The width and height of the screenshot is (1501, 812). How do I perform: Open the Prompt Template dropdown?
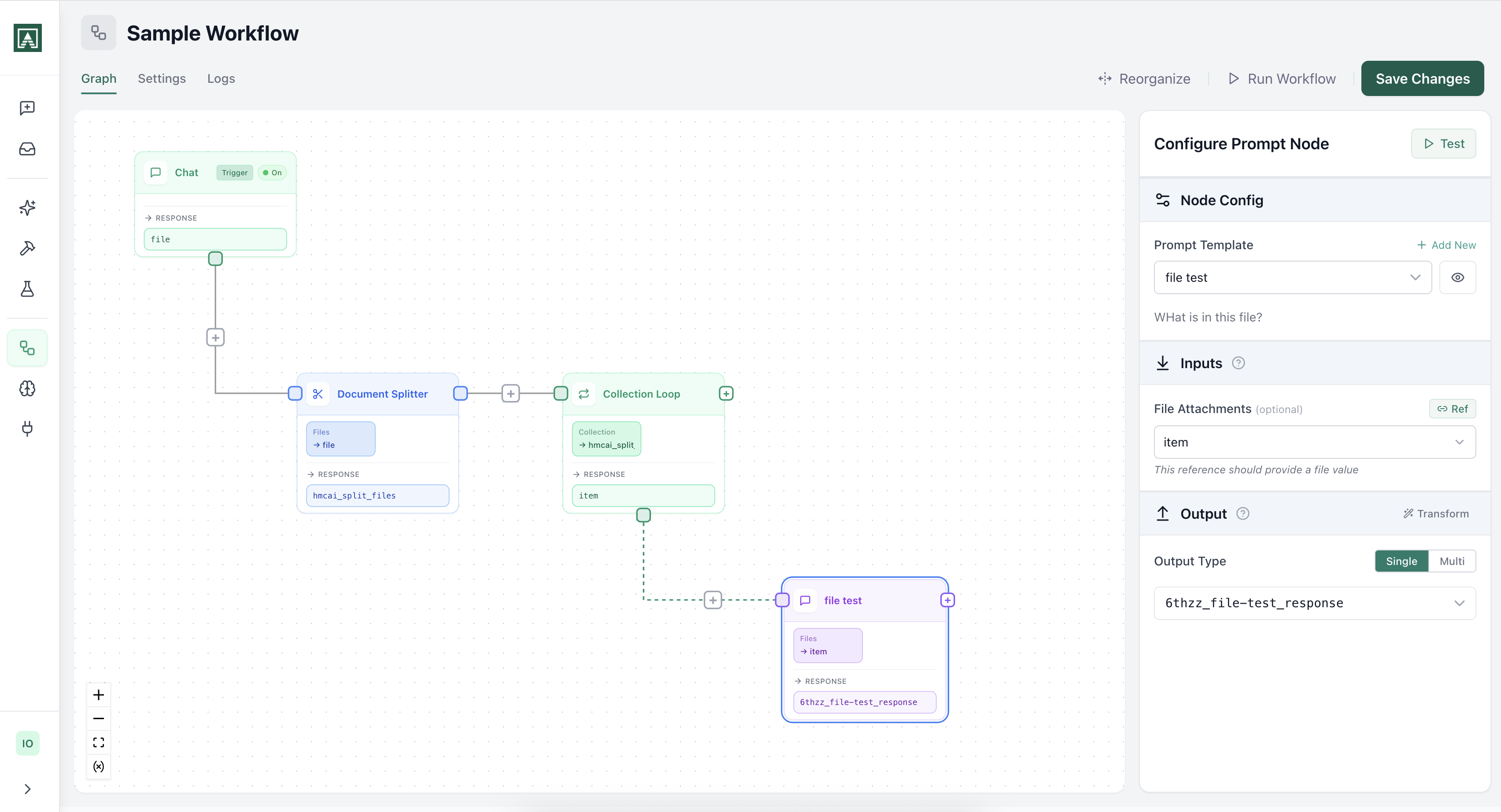tap(1292, 277)
